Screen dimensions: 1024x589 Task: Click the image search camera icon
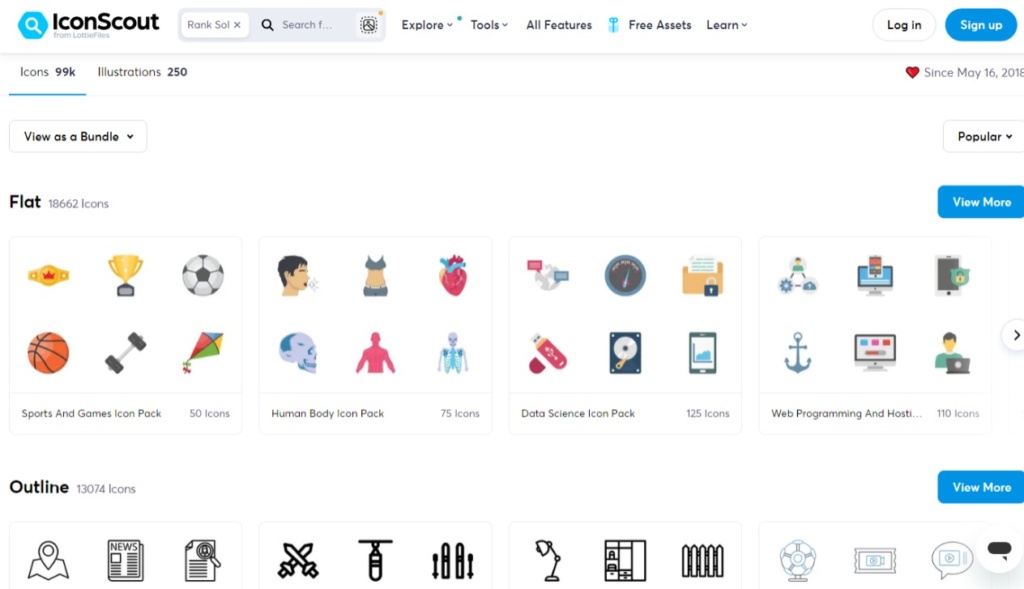[368, 25]
